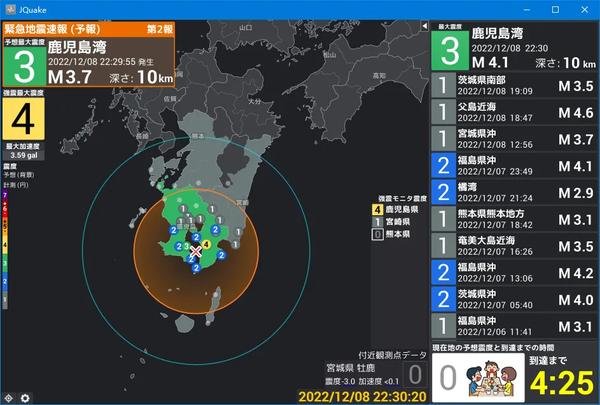Click the 第2報 report number label

pos(160,29)
